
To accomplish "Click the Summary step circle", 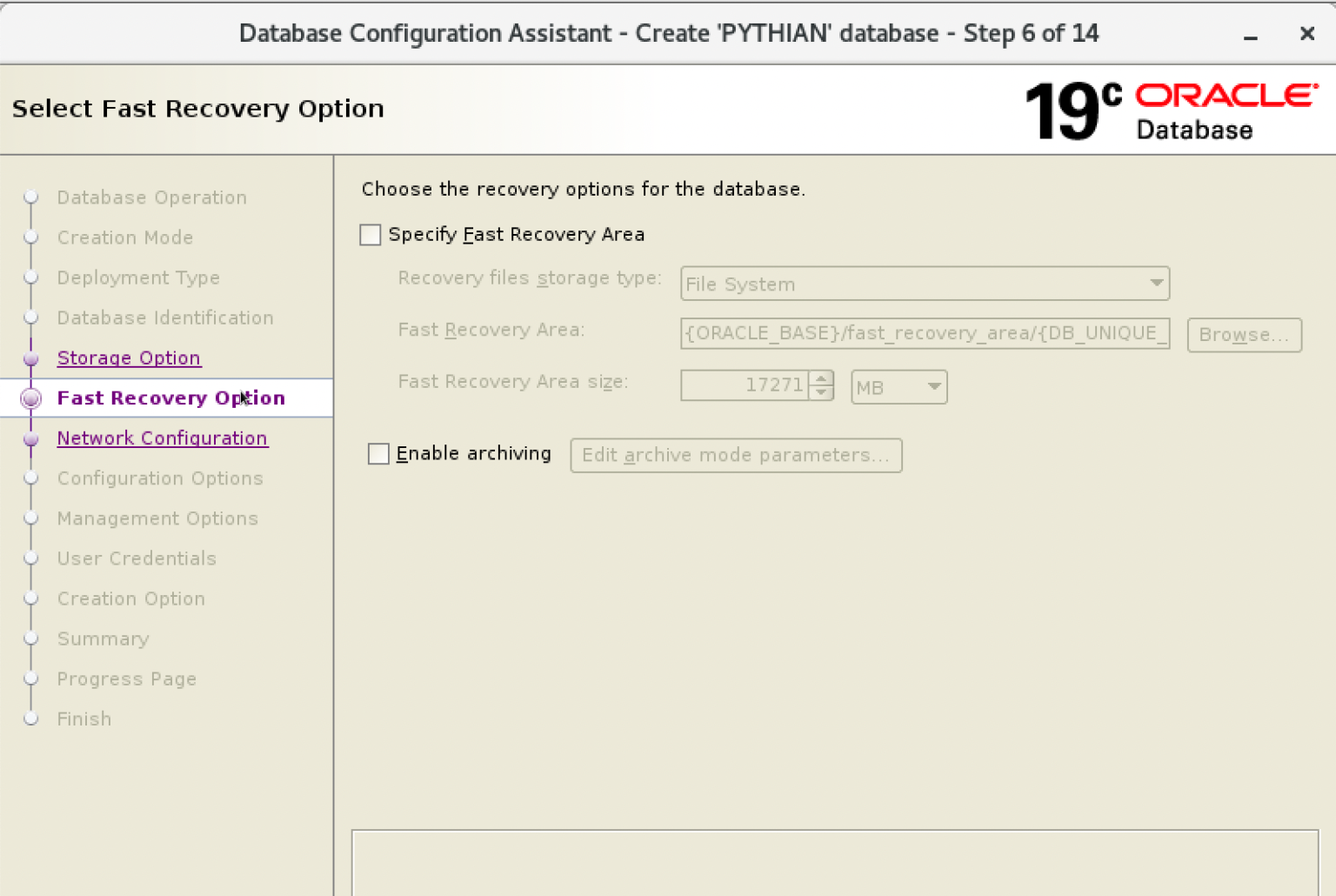I will pos(31,639).
